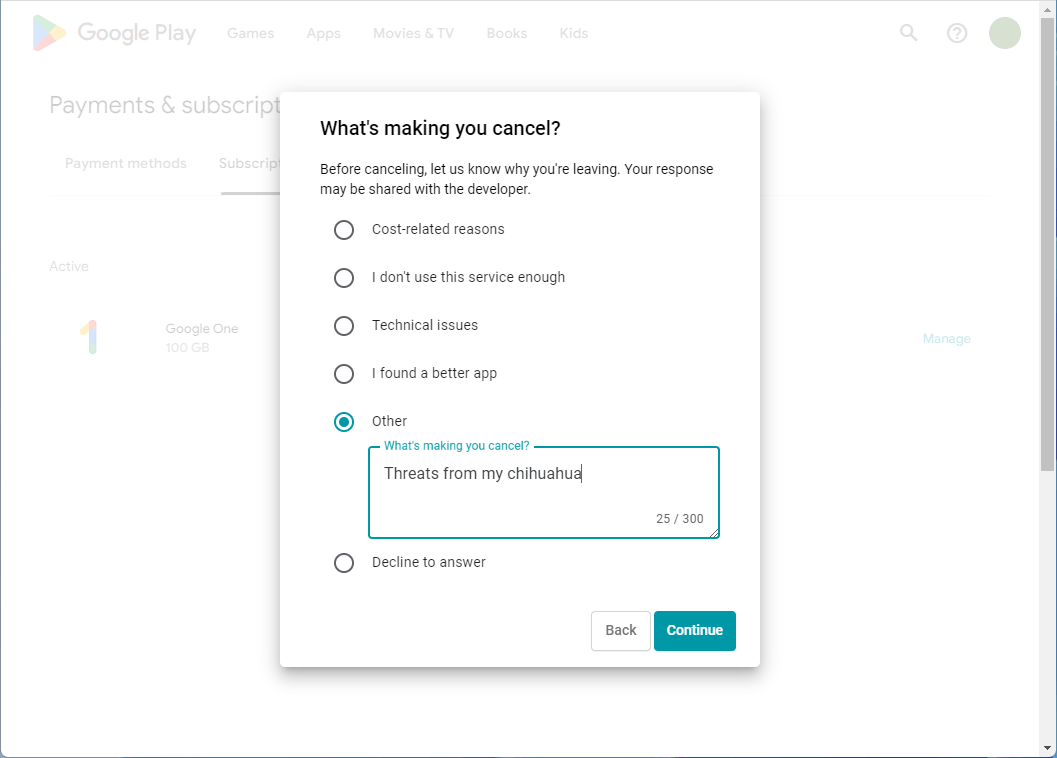
Task: Select I don't use this service enough
Action: point(344,277)
